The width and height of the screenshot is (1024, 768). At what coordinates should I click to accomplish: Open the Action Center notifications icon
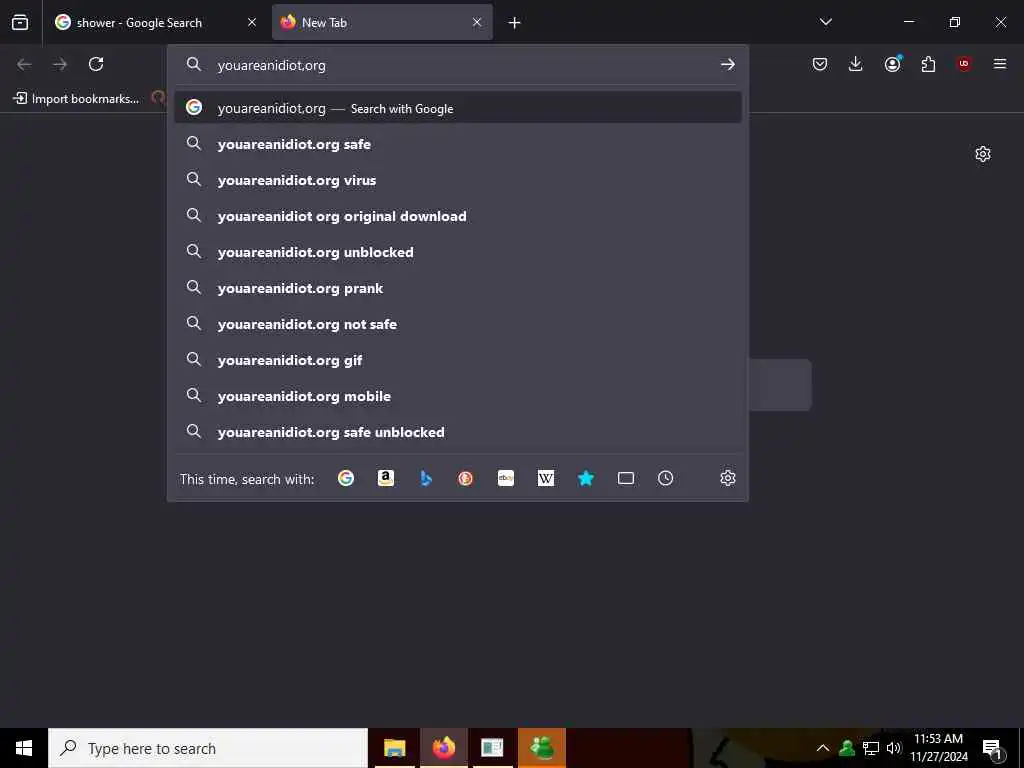(x=992, y=748)
